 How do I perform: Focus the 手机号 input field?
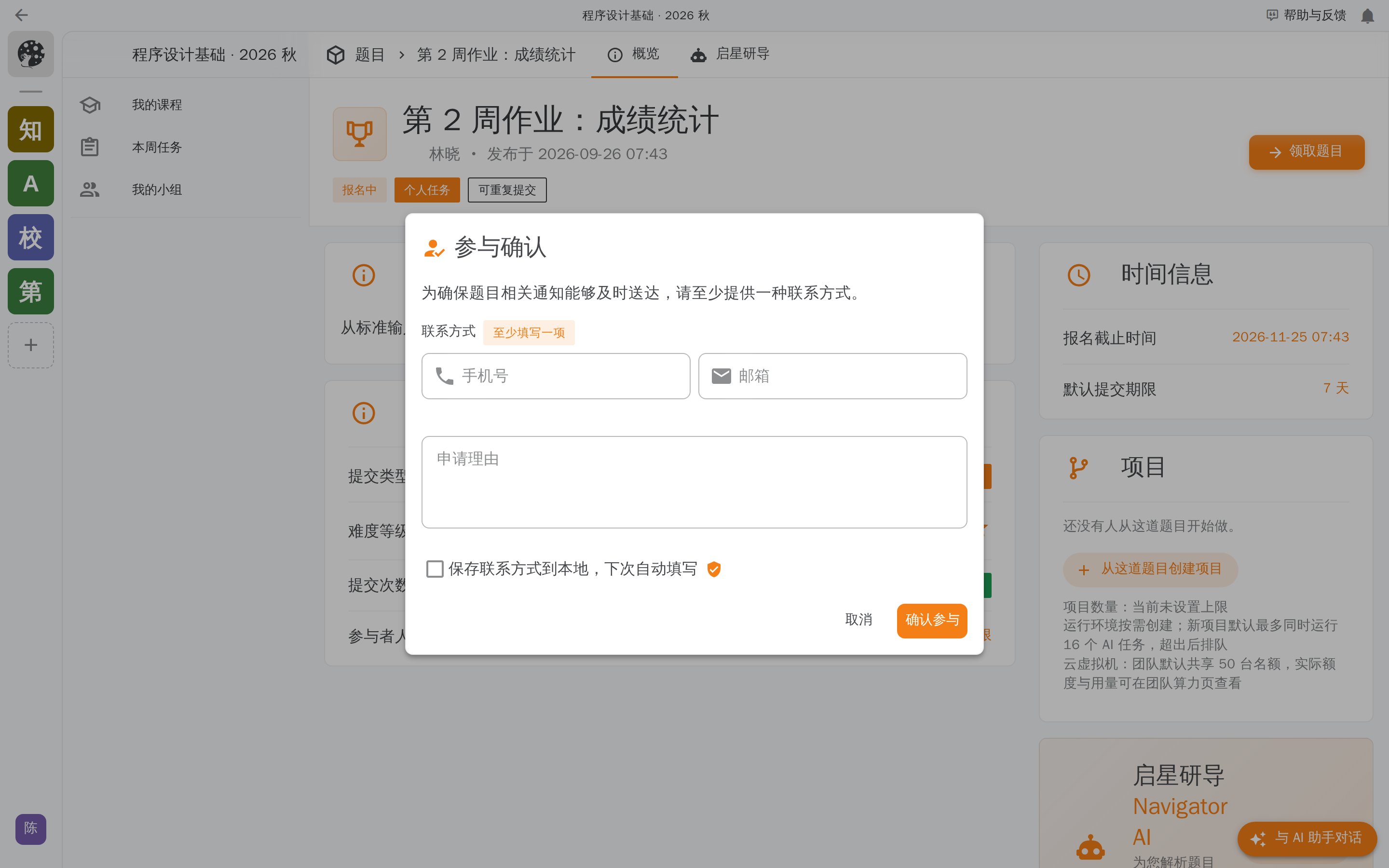tap(556, 376)
